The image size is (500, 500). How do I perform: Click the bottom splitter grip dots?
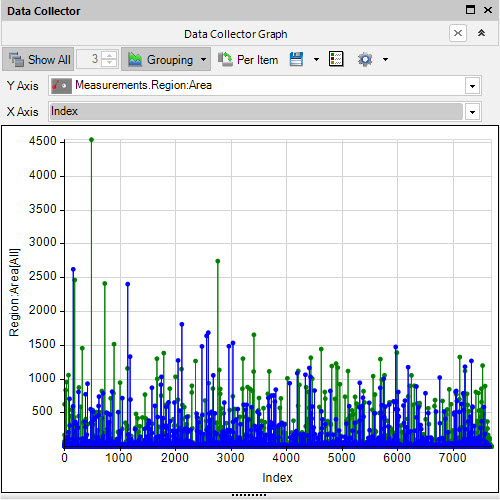point(249,495)
